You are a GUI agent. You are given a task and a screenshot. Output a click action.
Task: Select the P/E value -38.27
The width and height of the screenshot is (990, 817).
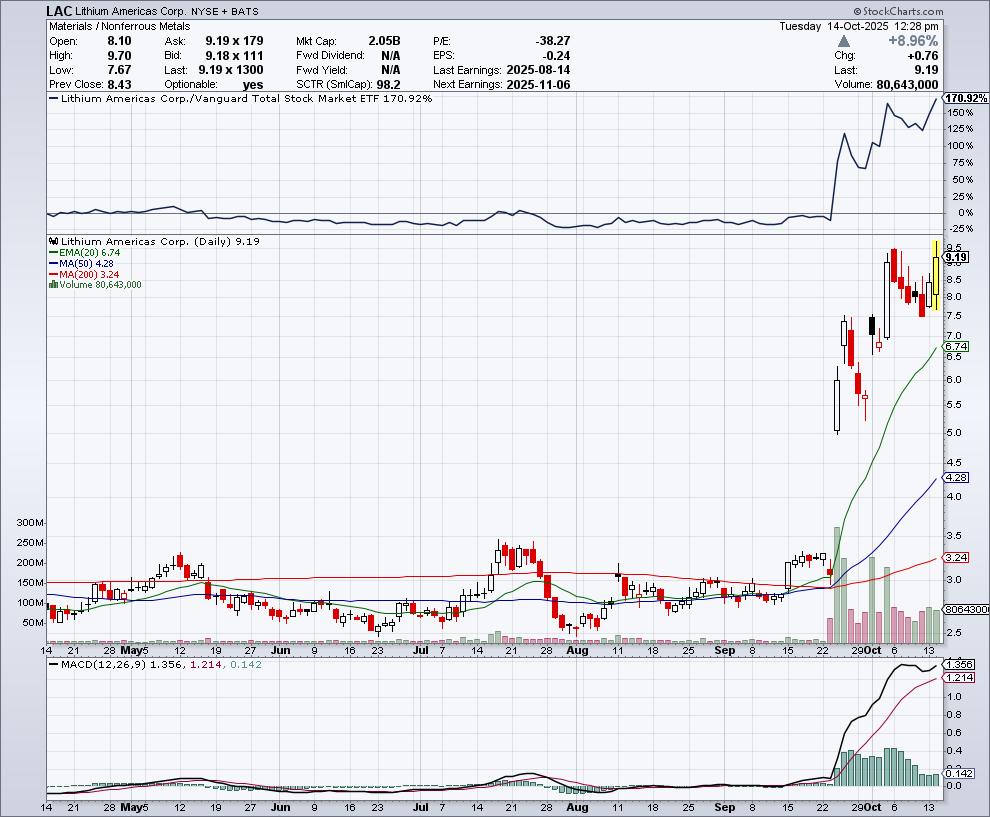(552, 41)
